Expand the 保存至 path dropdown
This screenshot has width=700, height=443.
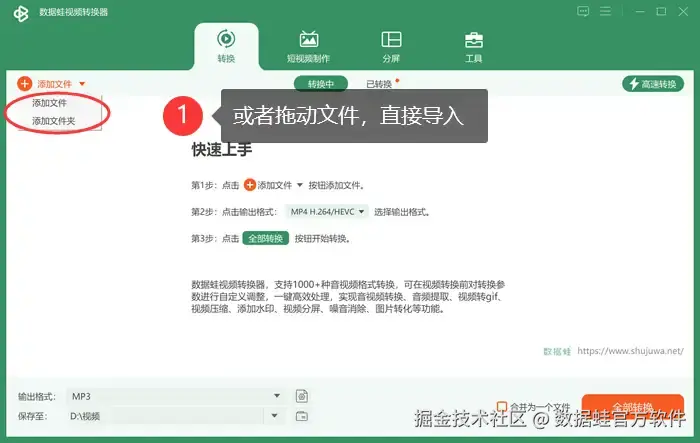coord(275,416)
